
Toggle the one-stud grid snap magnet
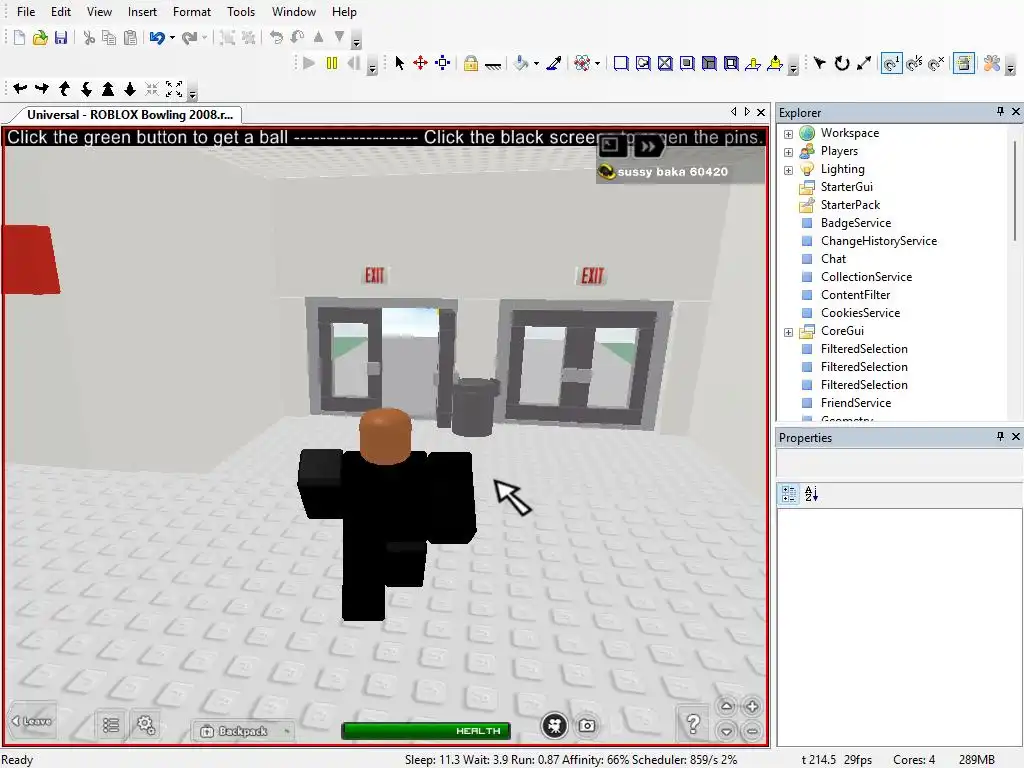pyautogui.click(x=891, y=63)
